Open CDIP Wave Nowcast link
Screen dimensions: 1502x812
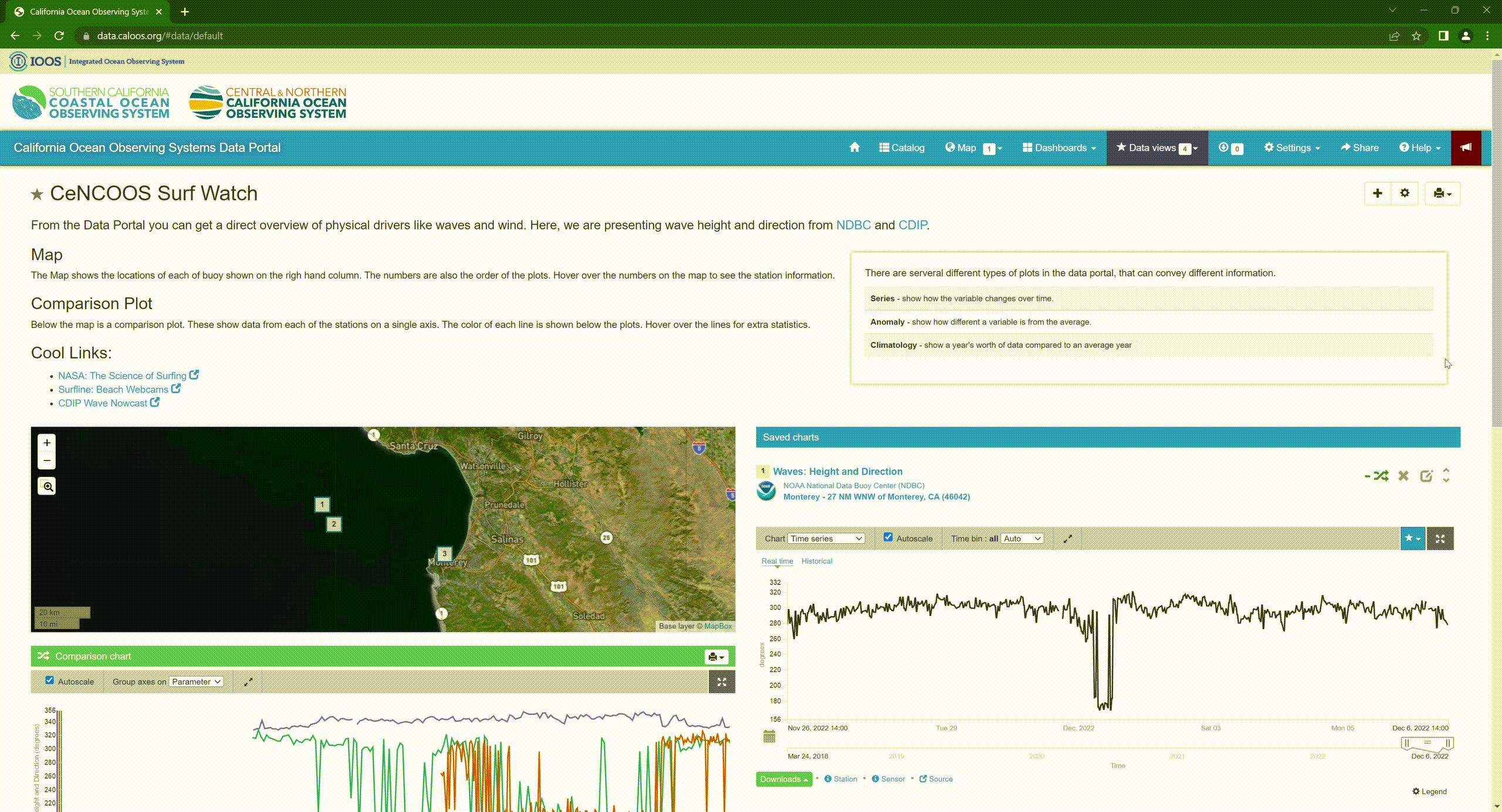[x=109, y=403]
